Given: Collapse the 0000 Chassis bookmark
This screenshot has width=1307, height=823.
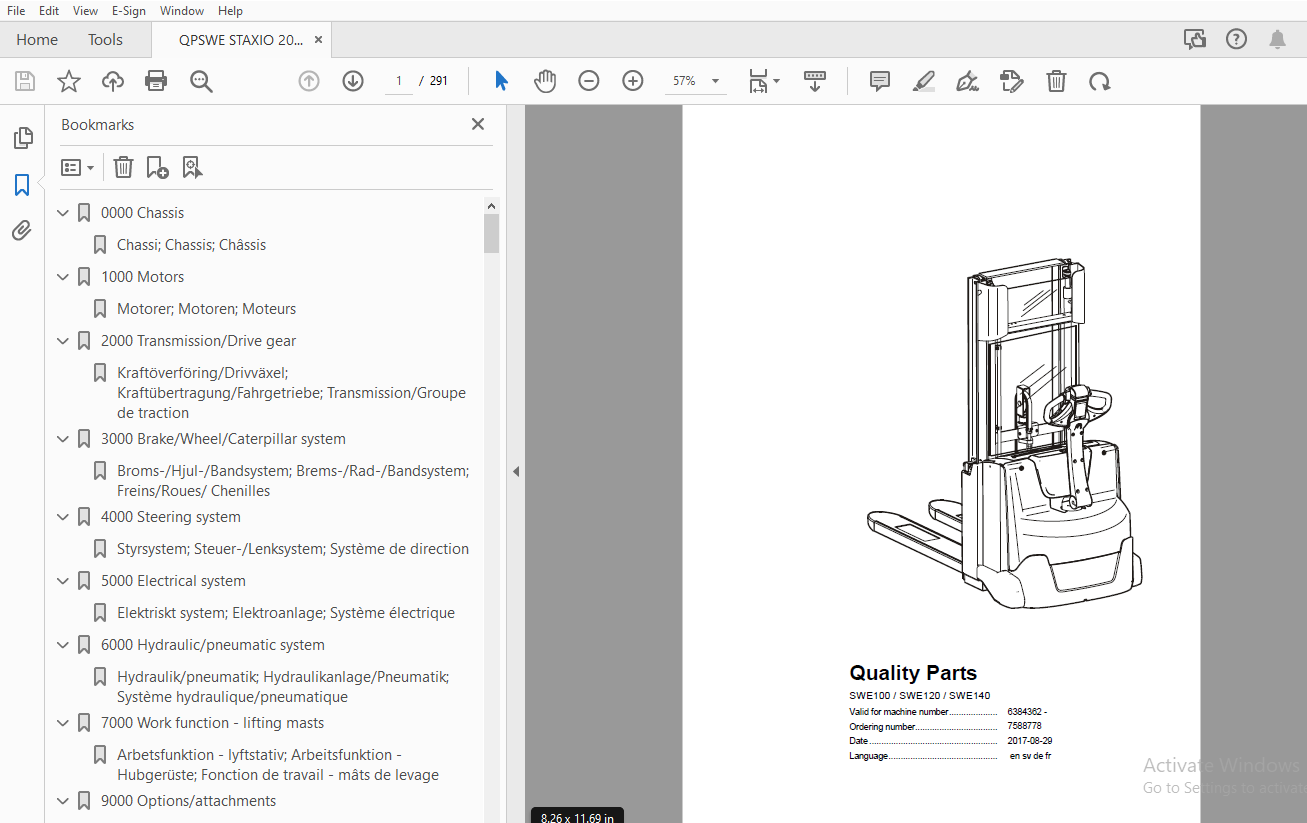Looking at the screenshot, I should [x=63, y=213].
